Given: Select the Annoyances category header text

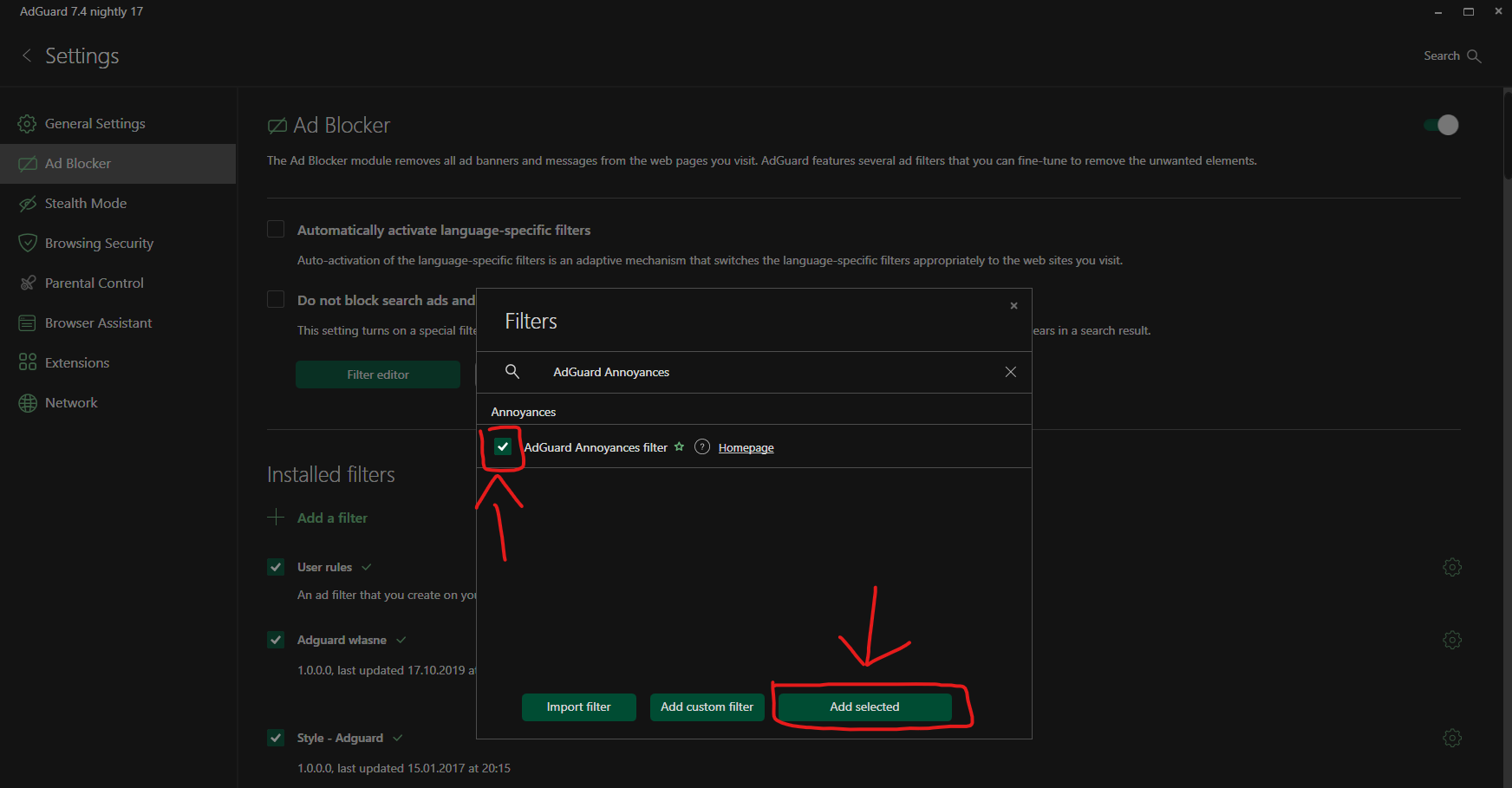Looking at the screenshot, I should (524, 412).
